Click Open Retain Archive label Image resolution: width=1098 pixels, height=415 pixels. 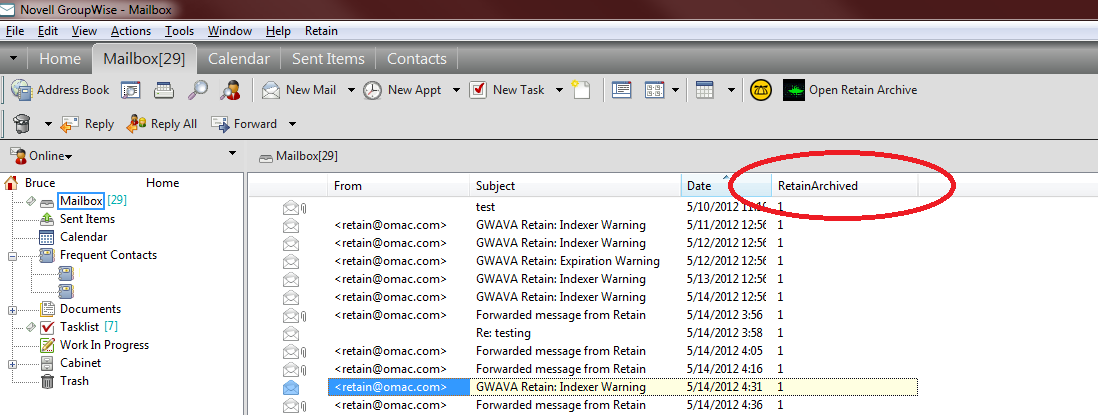(863, 90)
